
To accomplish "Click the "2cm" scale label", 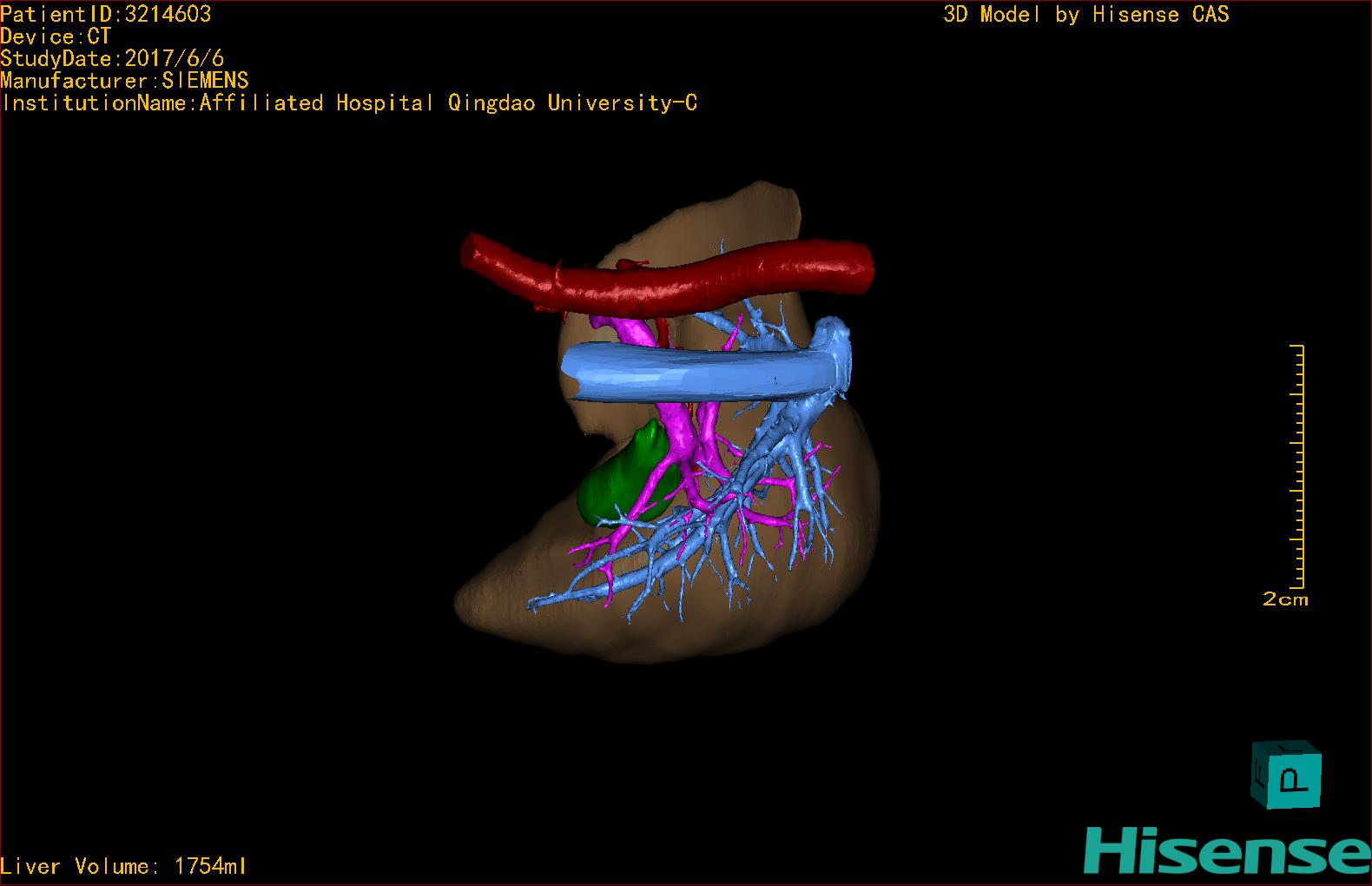I will coord(1285,599).
